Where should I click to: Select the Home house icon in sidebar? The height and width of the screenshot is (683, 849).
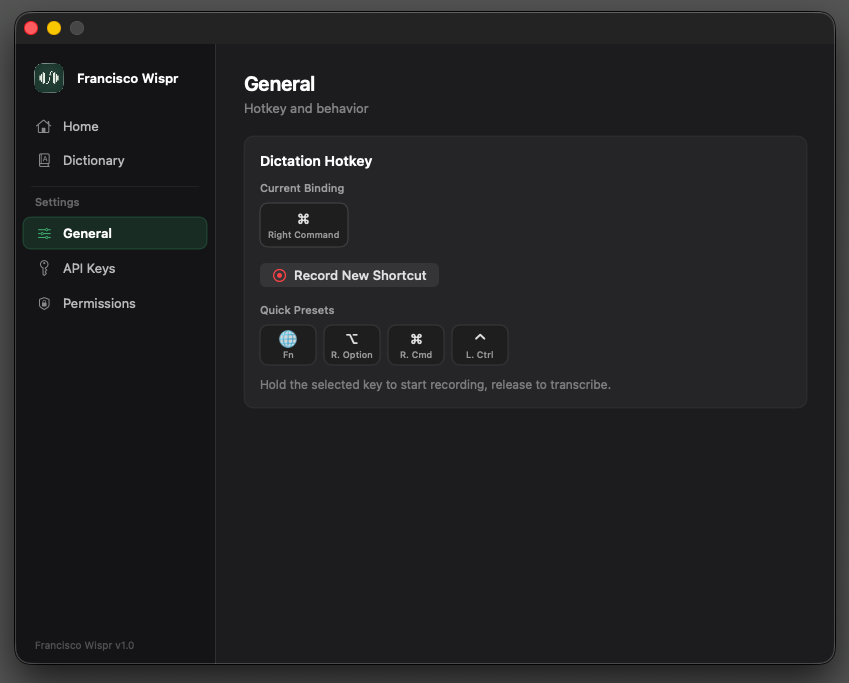(x=43, y=126)
